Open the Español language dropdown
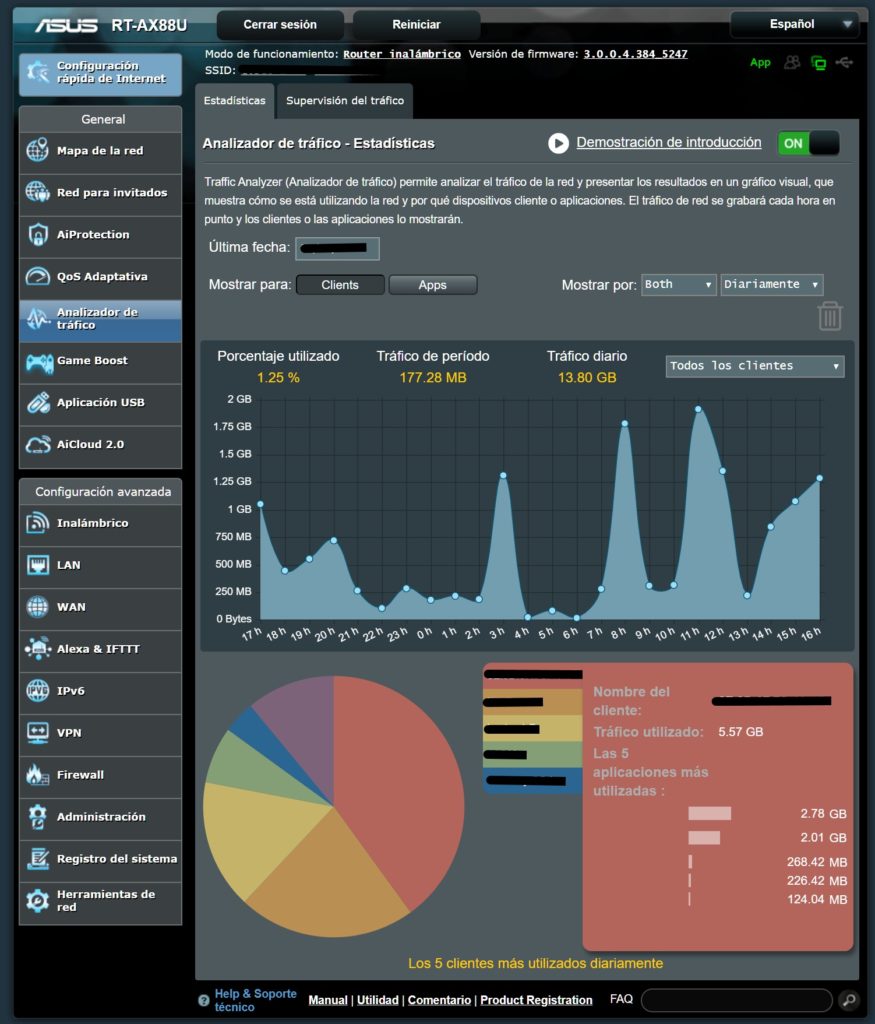 click(x=794, y=24)
